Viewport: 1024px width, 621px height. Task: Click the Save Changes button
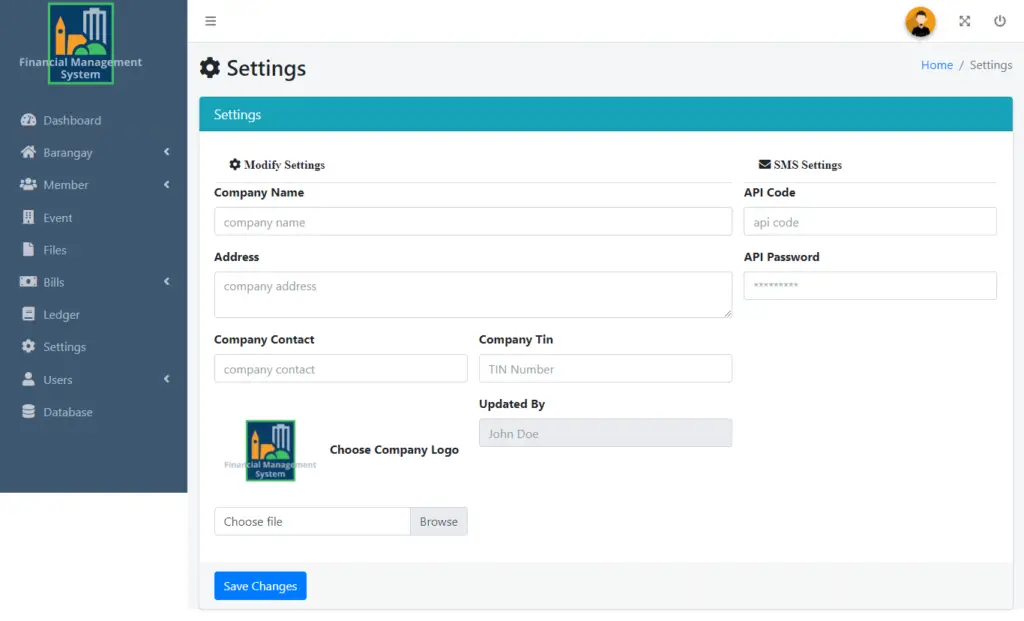(x=260, y=585)
